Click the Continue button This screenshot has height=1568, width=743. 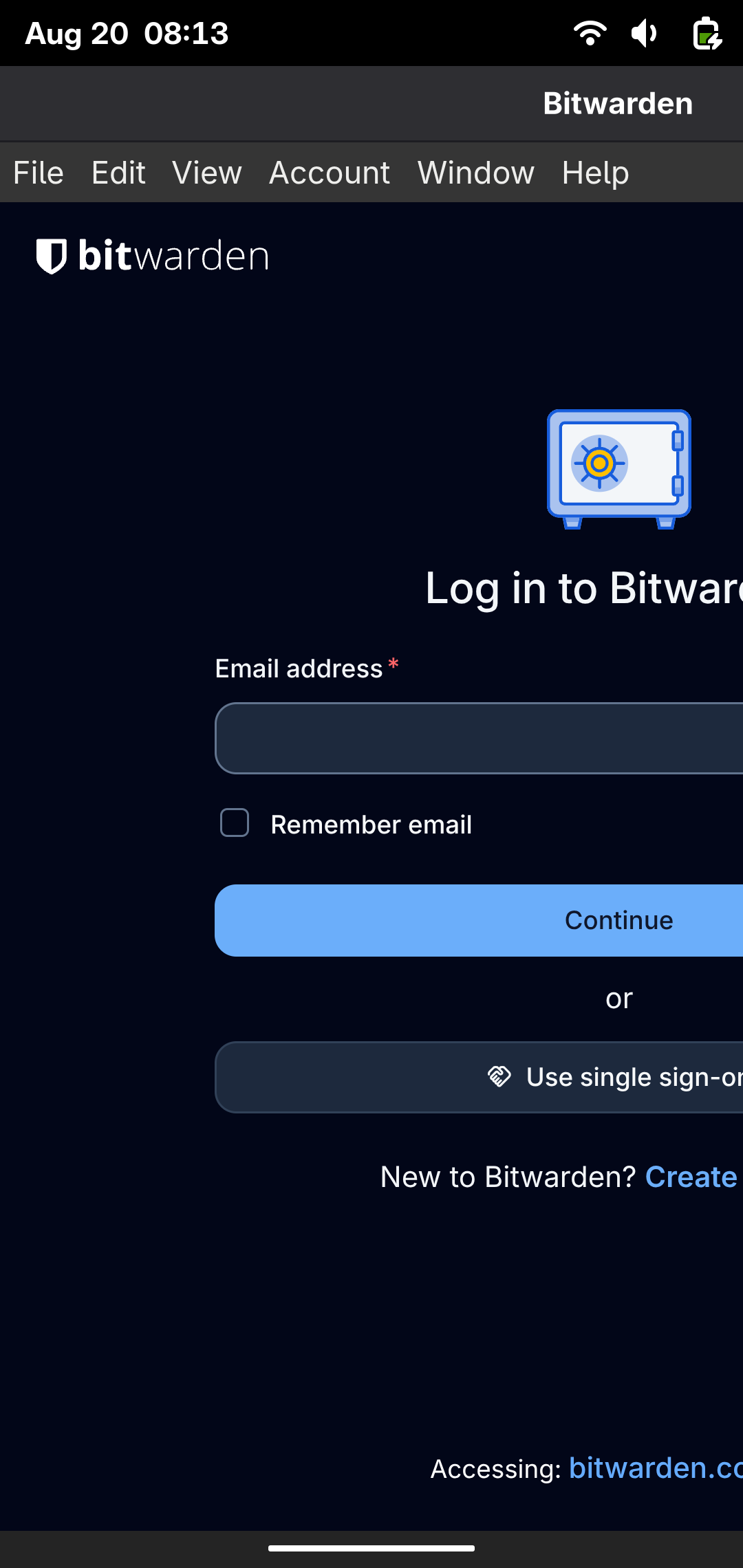pos(479,920)
